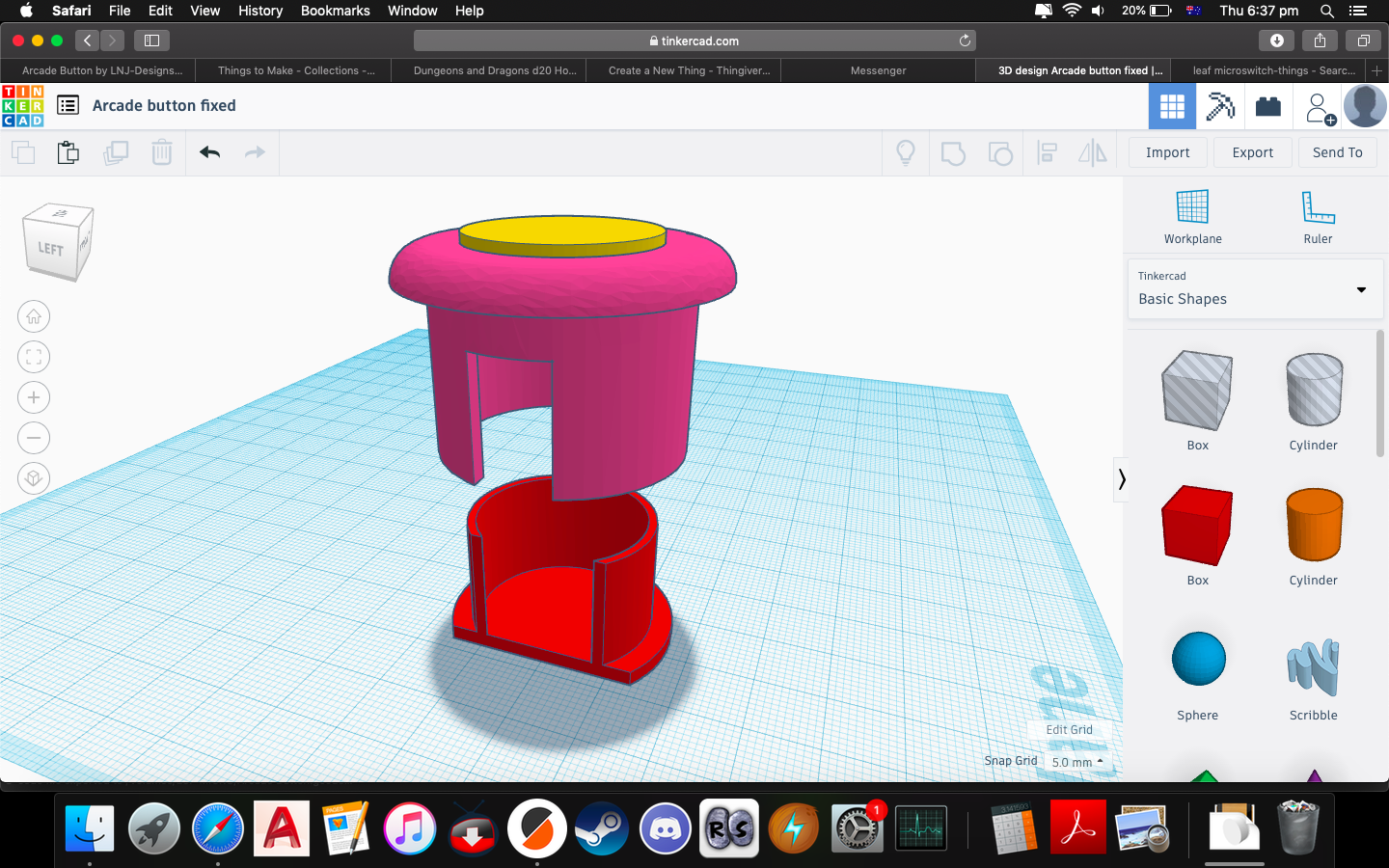Open the Blocks pickaxe mode

pyautogui.click(x=1220, y=106)
